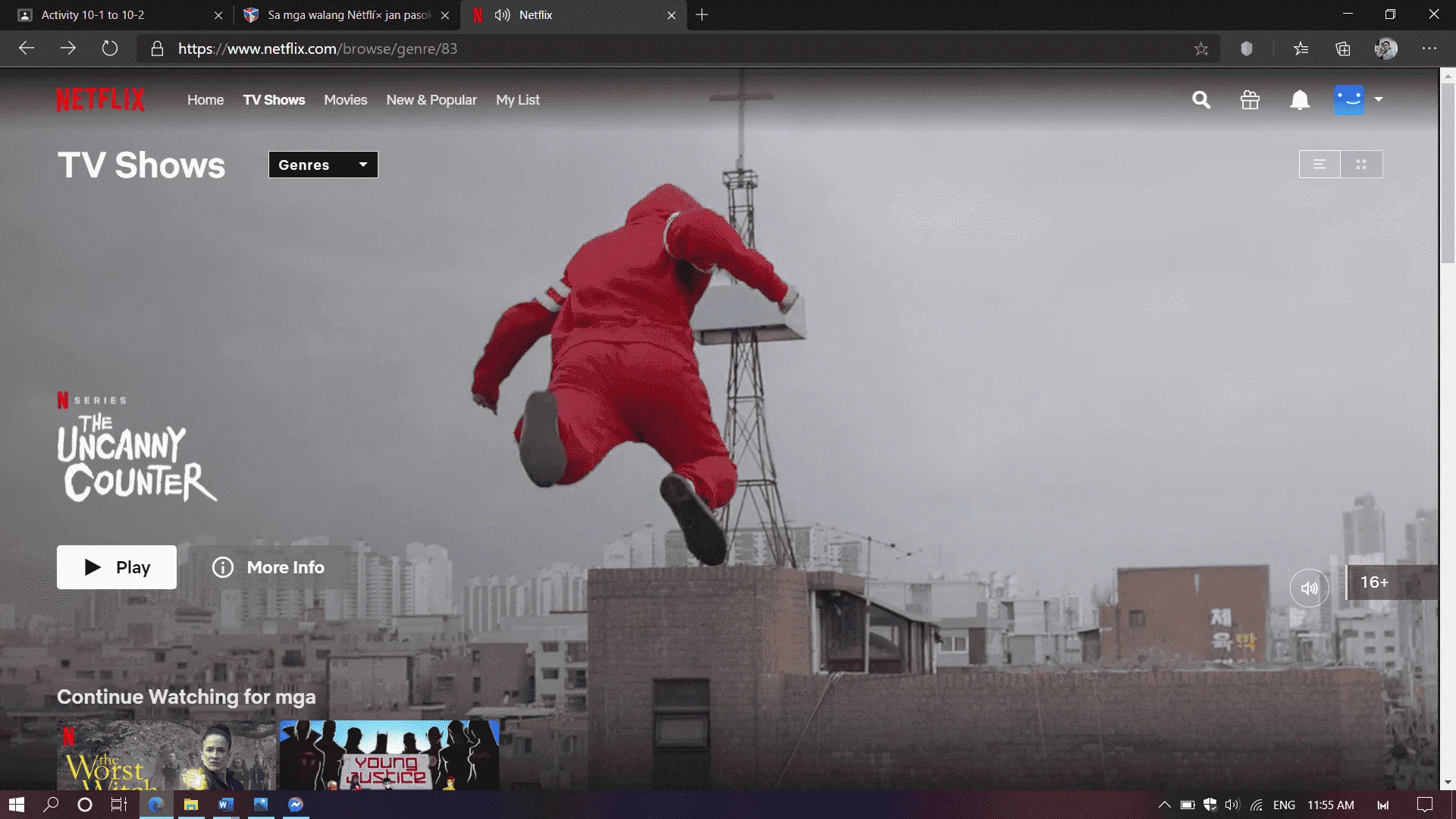The width and height of the screenshot is (1456, 819).
Task: Switch to list view layout
Action: click(1319, 164)
